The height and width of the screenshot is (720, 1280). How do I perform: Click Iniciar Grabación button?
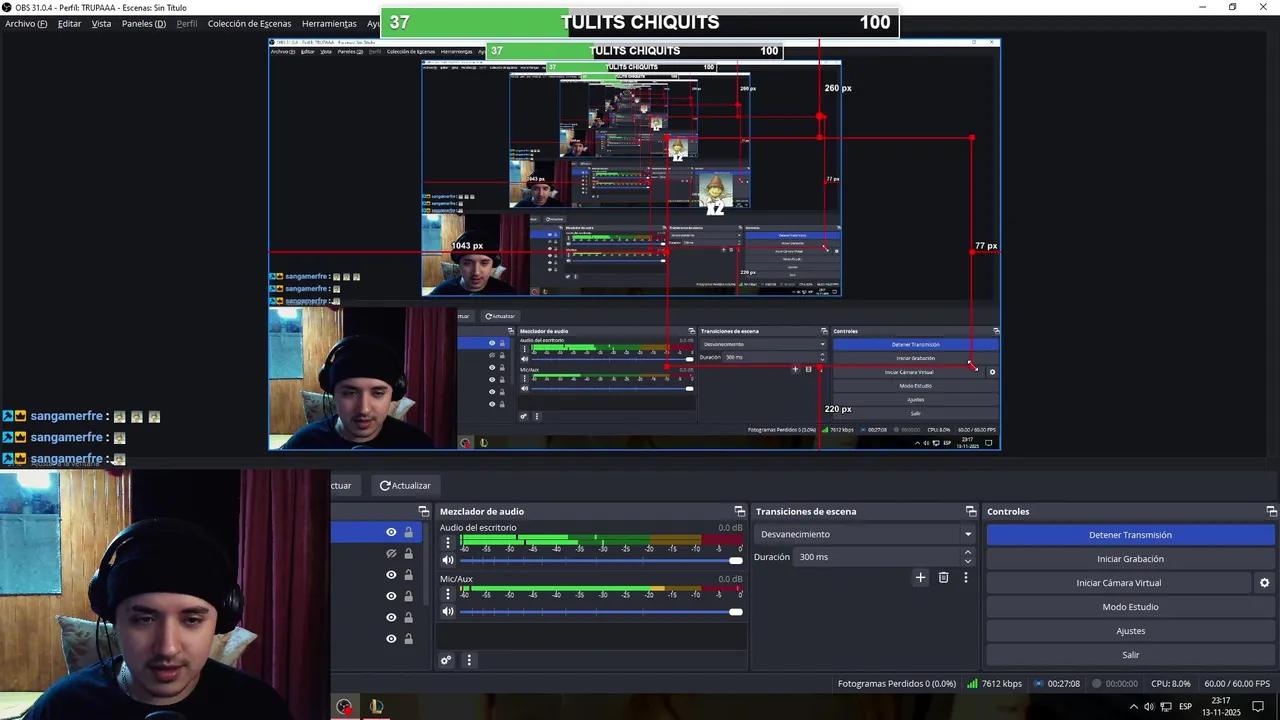1130,559
